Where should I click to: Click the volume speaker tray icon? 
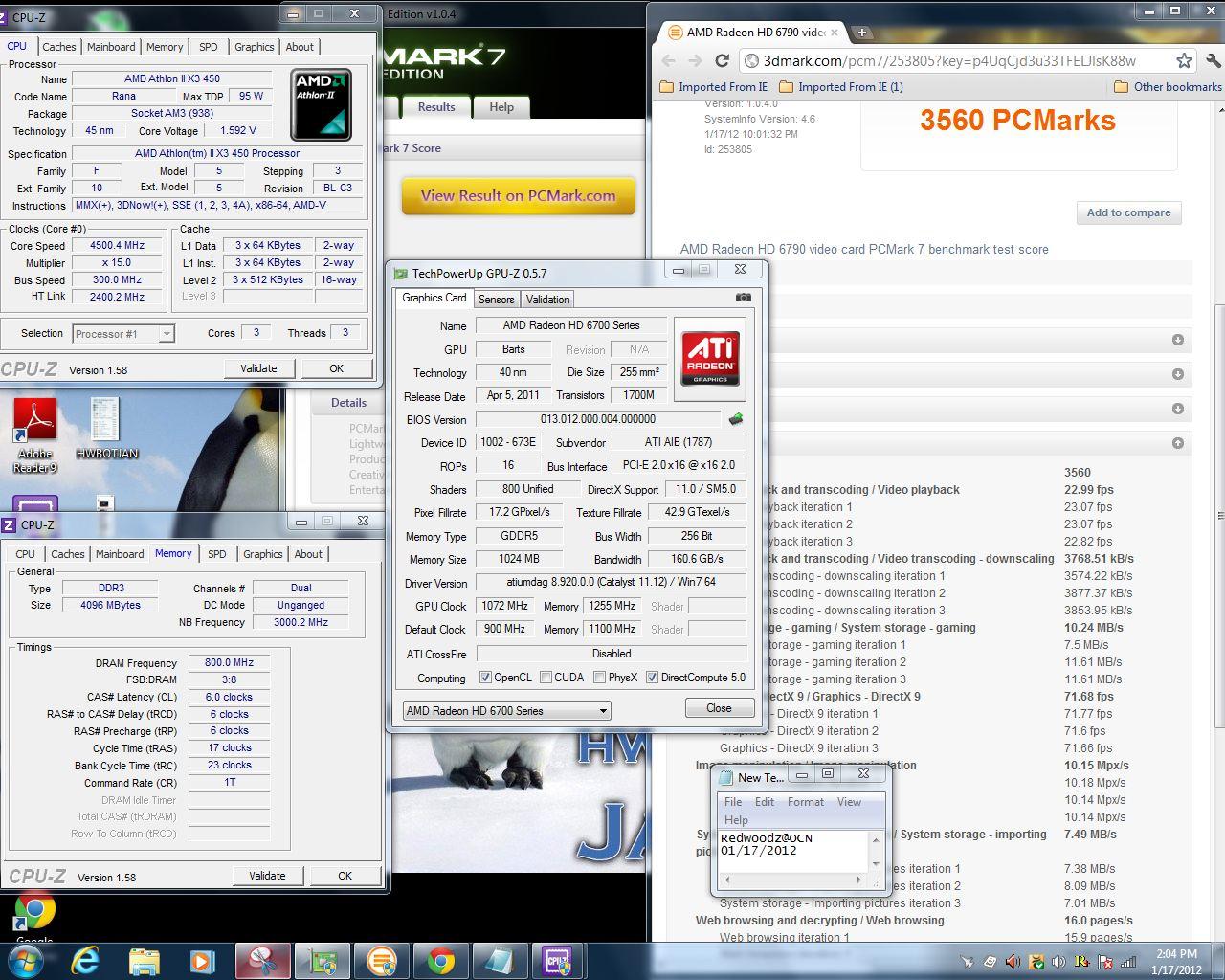[1058, 962]
